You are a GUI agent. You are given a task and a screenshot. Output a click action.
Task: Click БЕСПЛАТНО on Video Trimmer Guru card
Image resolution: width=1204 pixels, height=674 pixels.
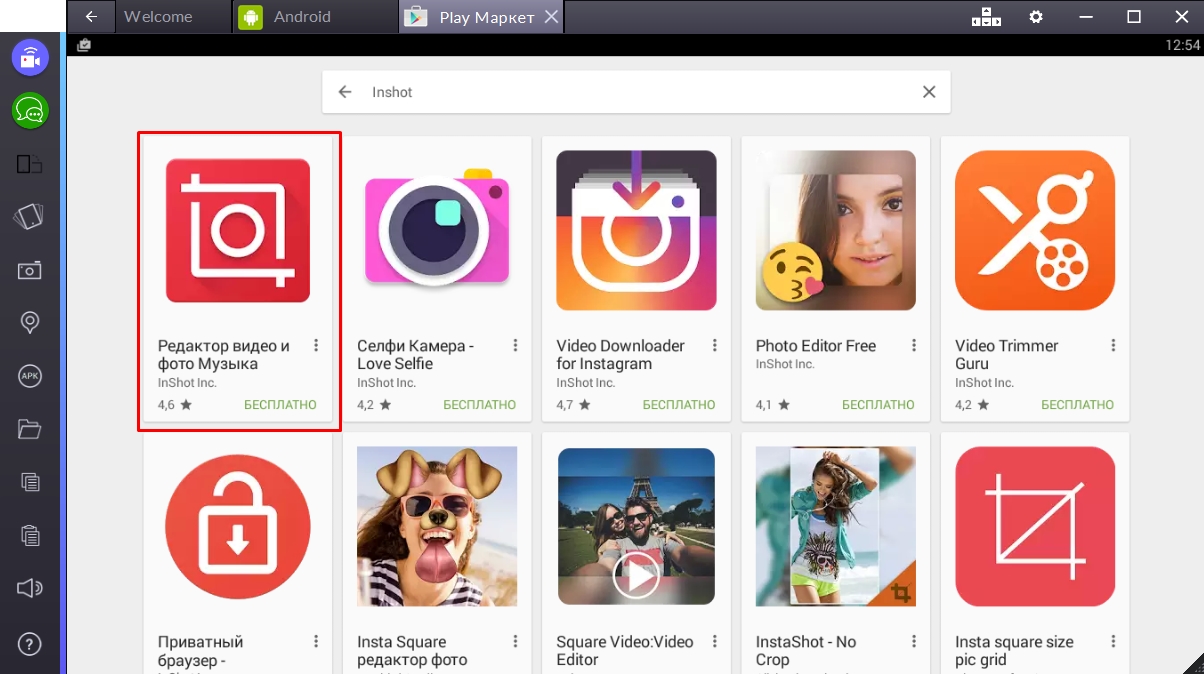(x=1078, y=405)
